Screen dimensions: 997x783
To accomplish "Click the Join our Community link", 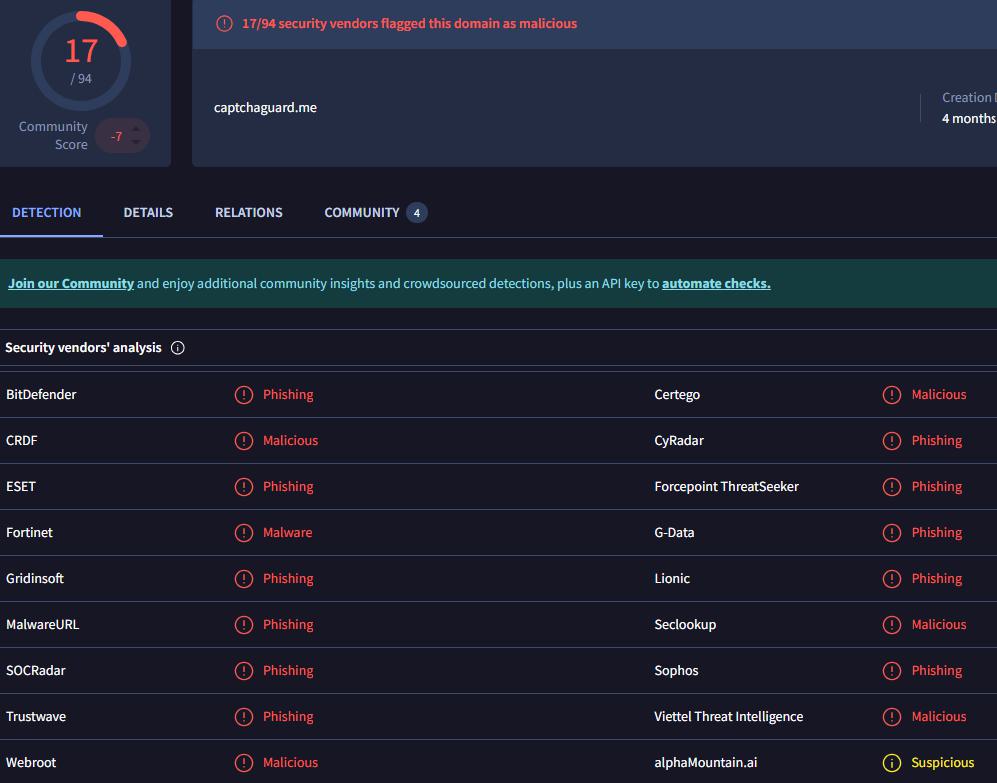I will [71, 284].
